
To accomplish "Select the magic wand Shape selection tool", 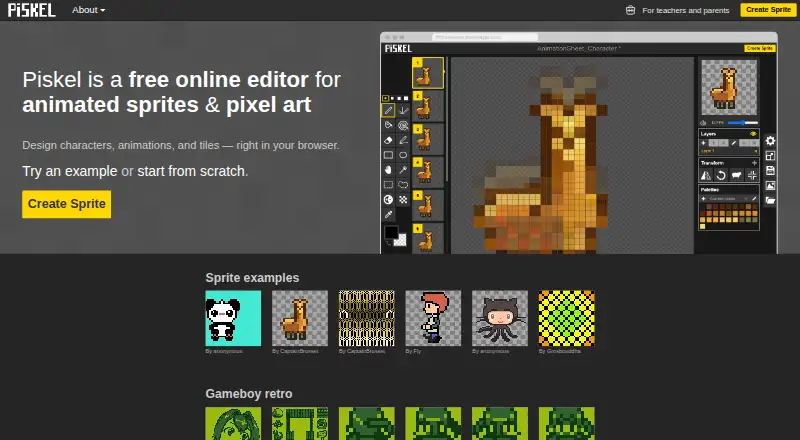I will click(x=403, y=169).
